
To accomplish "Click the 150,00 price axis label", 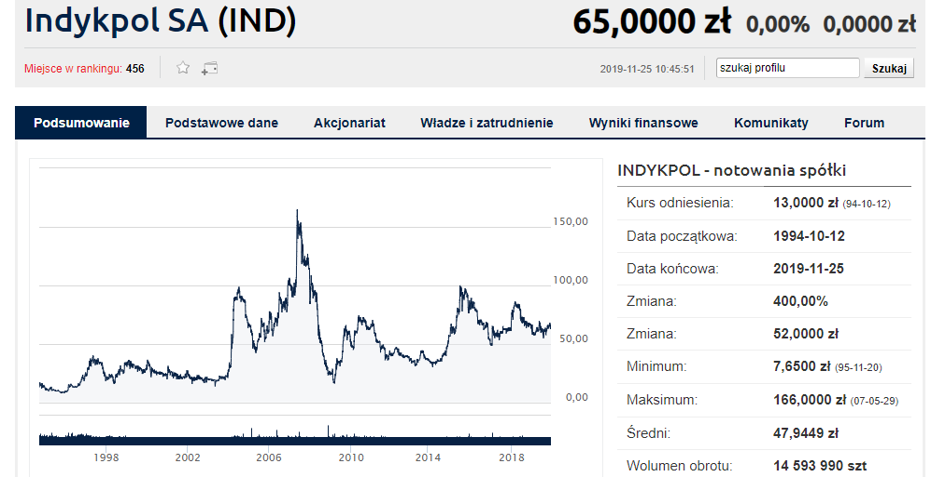I will (570, 222).
